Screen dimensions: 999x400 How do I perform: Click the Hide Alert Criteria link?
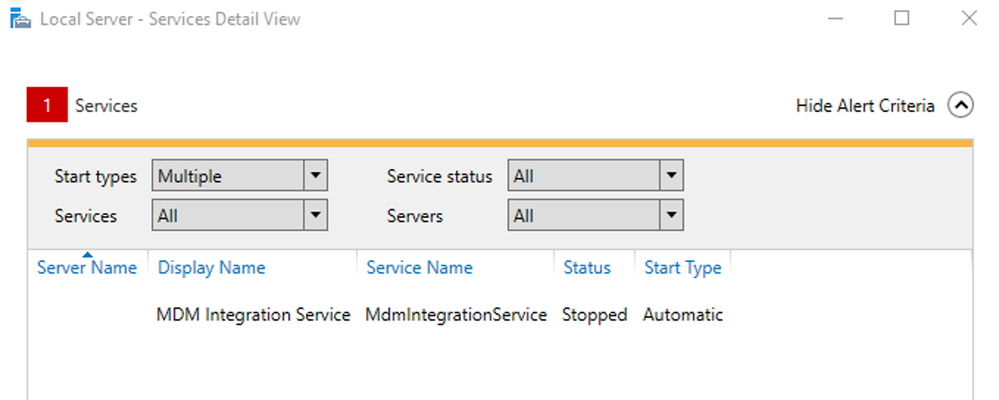pyautogui.click(x=865, y=105)
